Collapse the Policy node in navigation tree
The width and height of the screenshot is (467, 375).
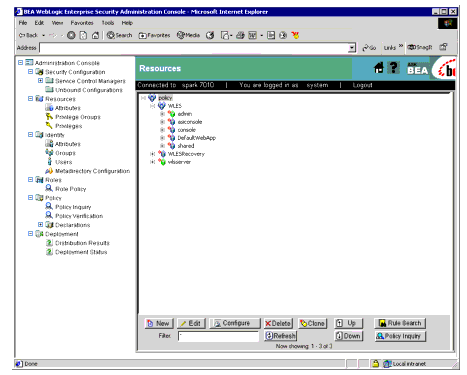tap(30, 197)
